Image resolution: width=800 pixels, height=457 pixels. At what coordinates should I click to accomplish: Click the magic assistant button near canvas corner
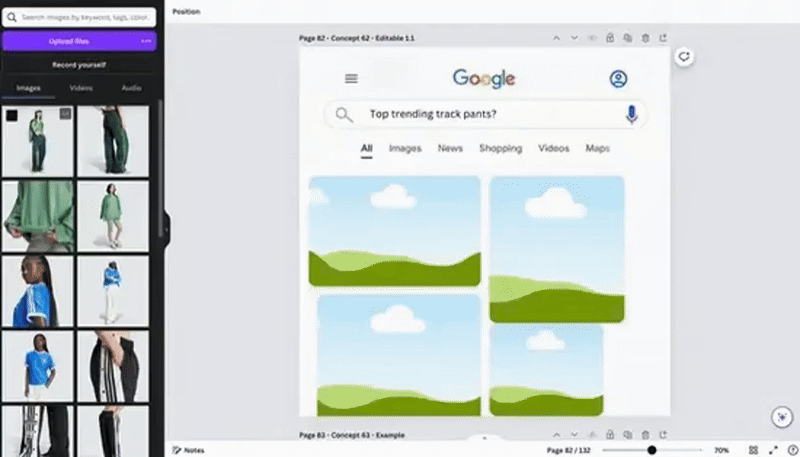(x=782, y=417)
